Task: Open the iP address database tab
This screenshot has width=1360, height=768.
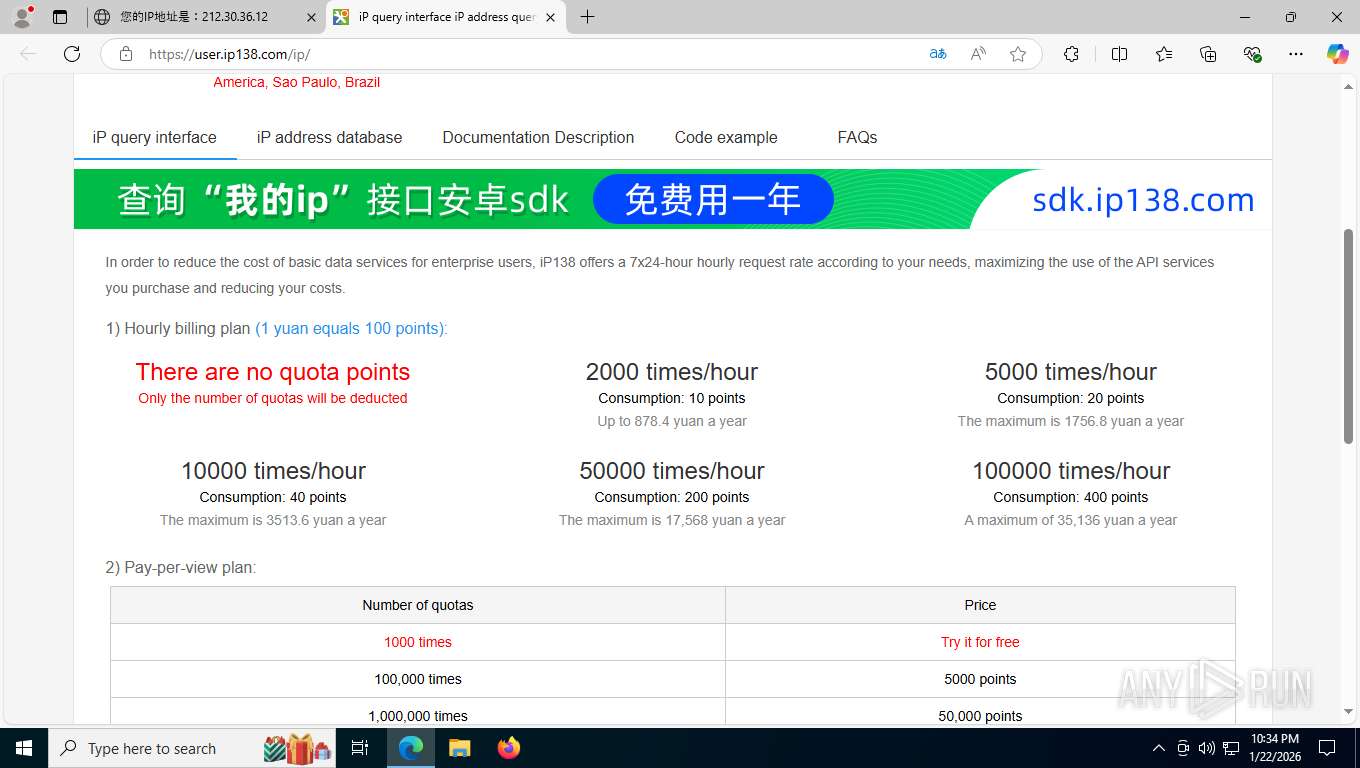Action: click(x=329, y=138)
